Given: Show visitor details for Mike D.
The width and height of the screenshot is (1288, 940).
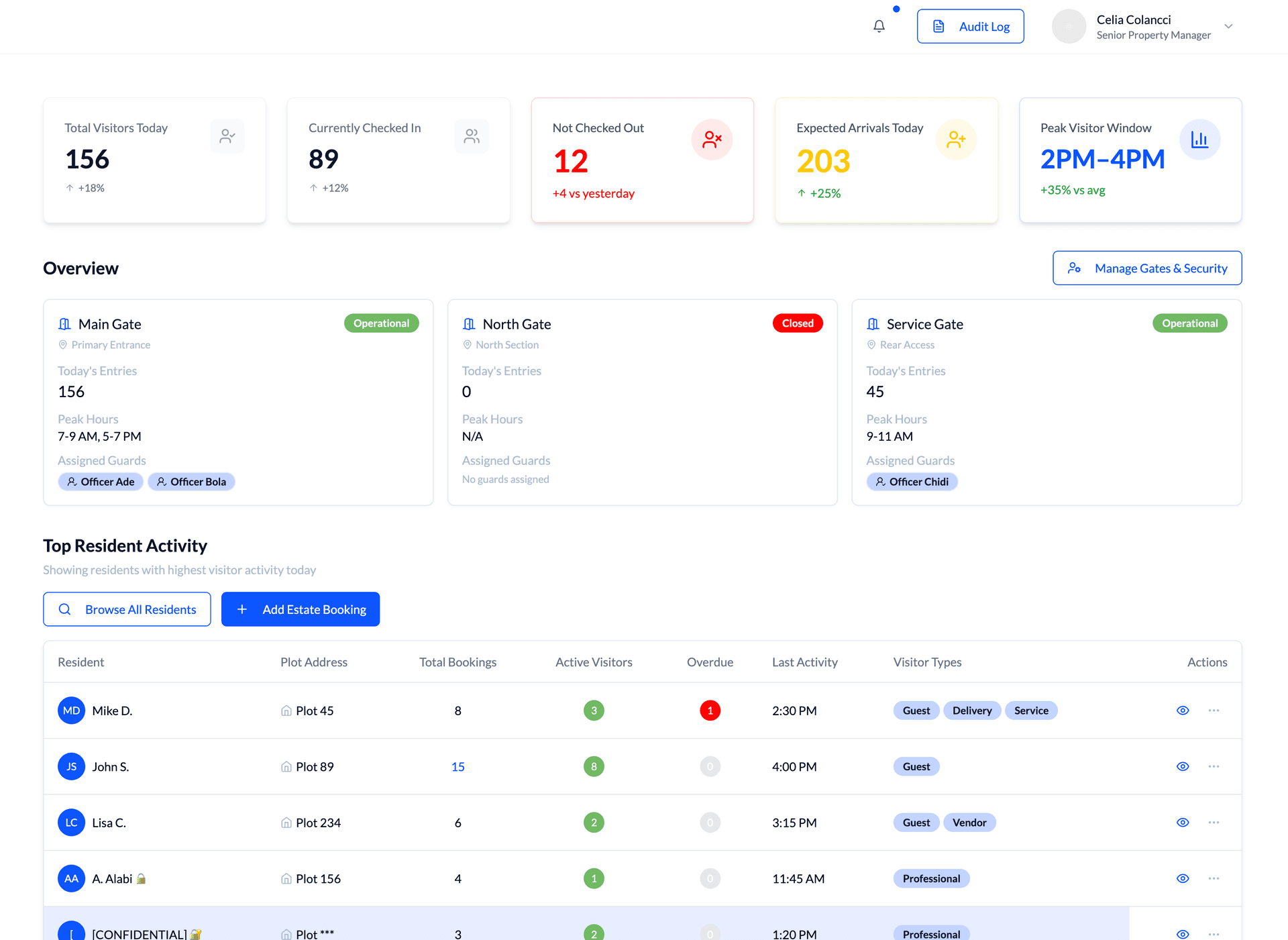Looking at the screenshot, I should 1183,710.
